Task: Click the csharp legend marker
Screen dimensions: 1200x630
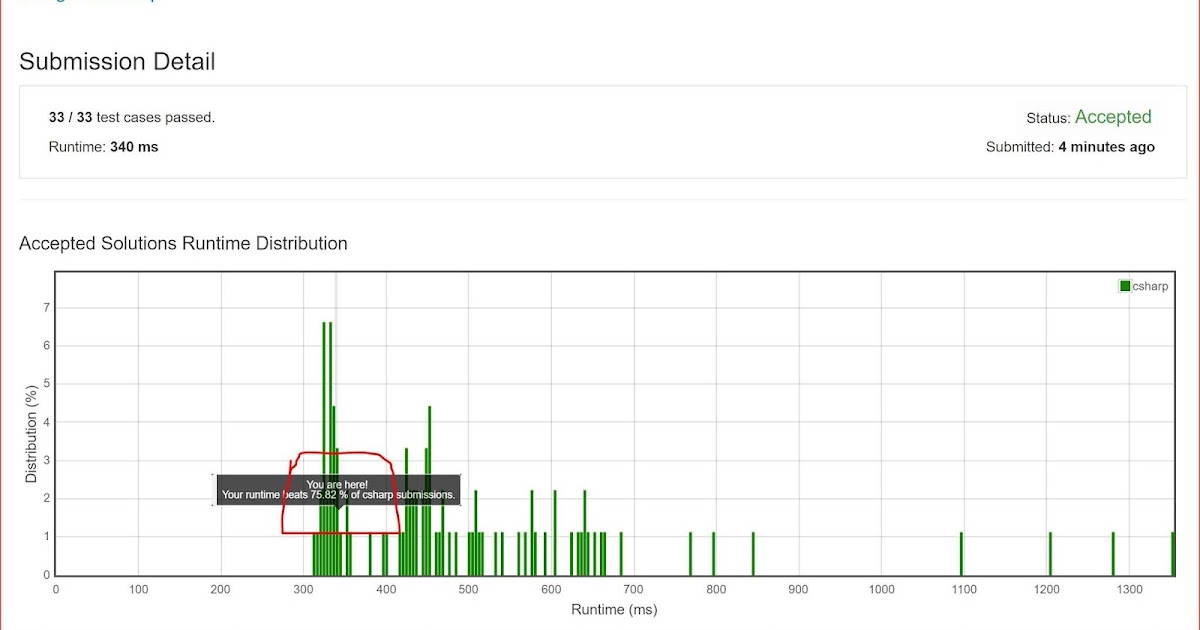Action: [x=1125, y=285]
